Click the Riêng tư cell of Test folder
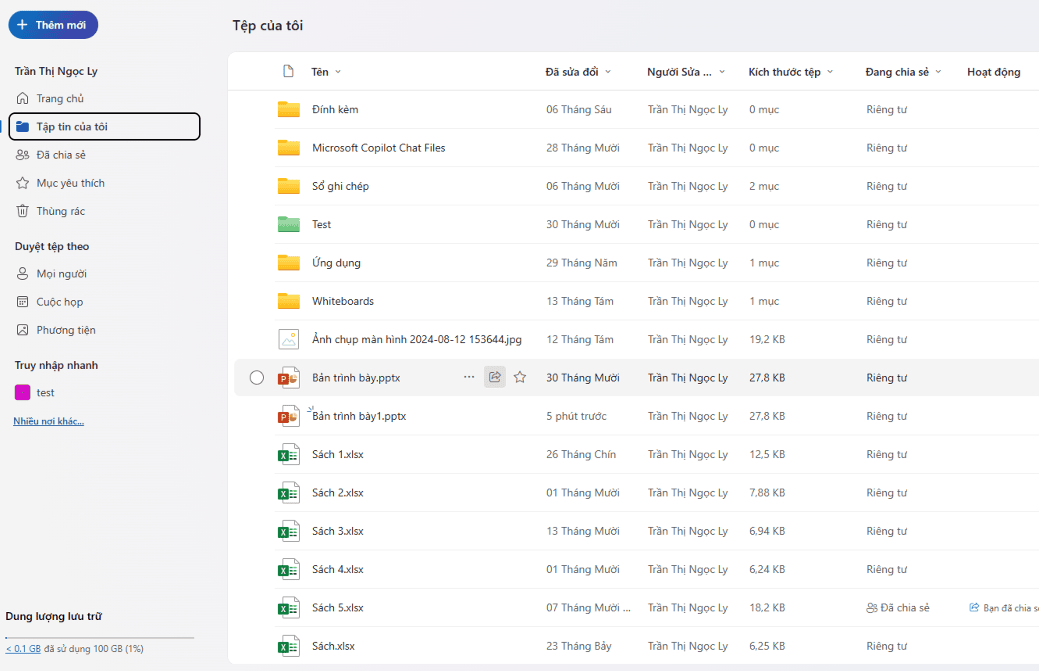This screenshot has height=671, width=1039. click(887, 225)
